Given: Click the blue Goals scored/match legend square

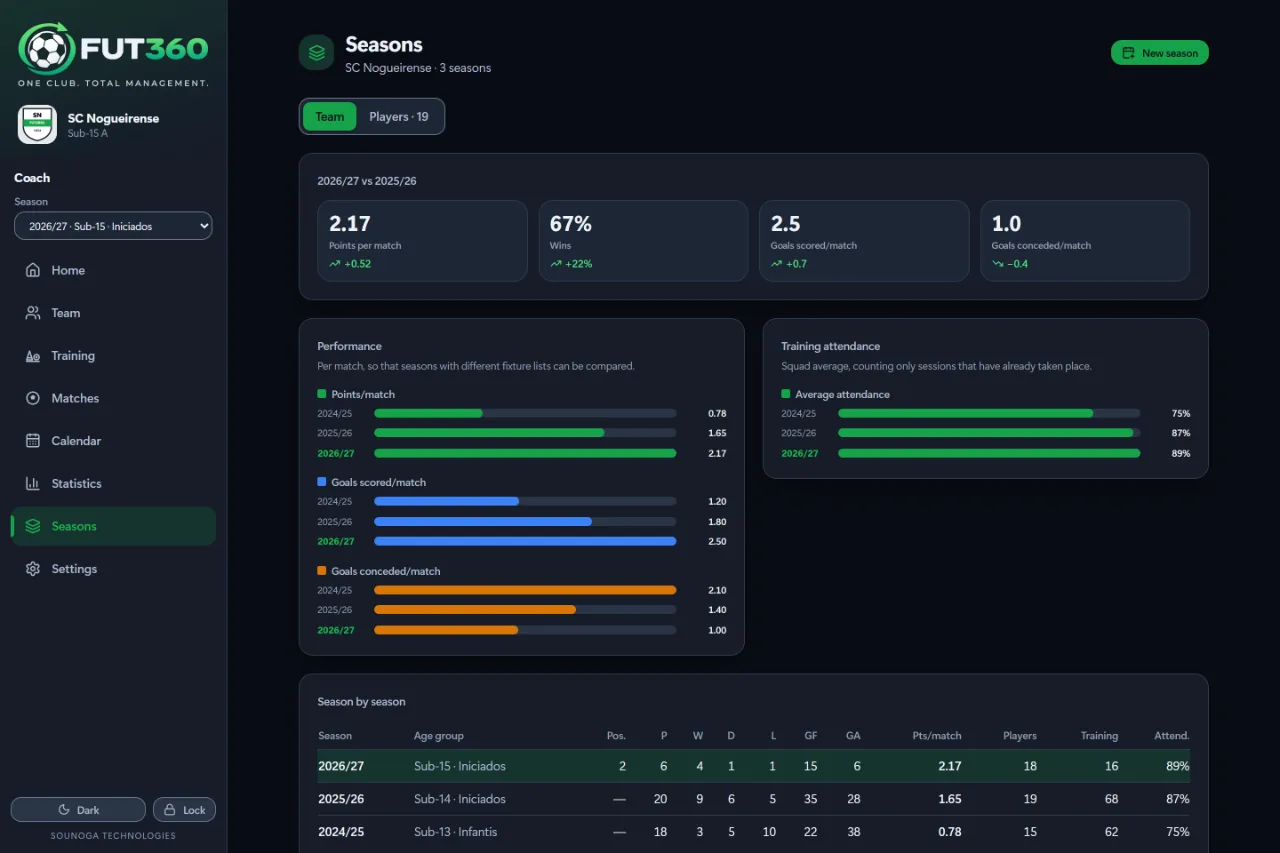Looking at the screenshot, I should tap(322, 482).
